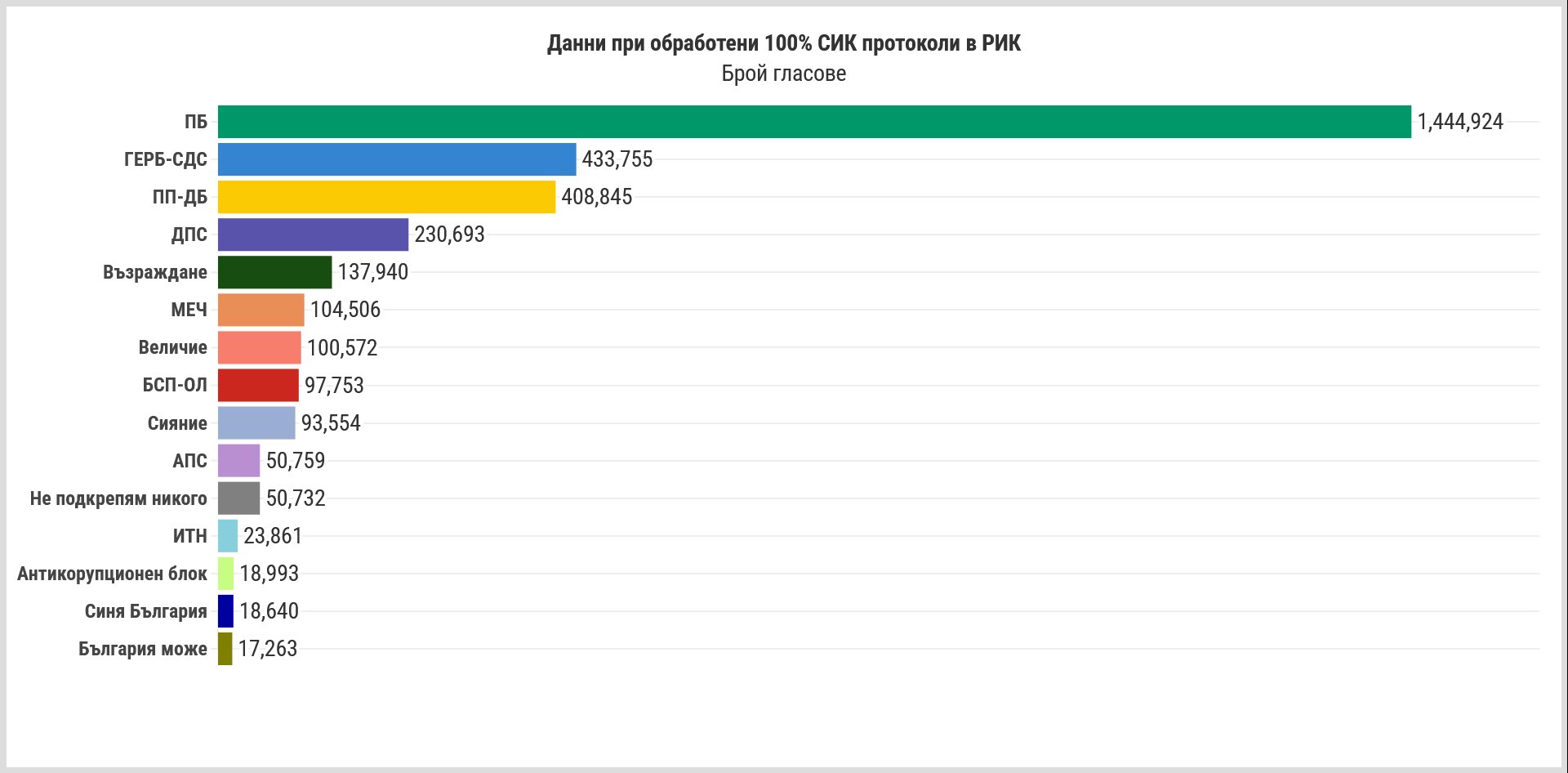Click the salmon Величие bar
Image resolution: width=1568 pixels, height=773 pixels.
(x=260, y=347)
